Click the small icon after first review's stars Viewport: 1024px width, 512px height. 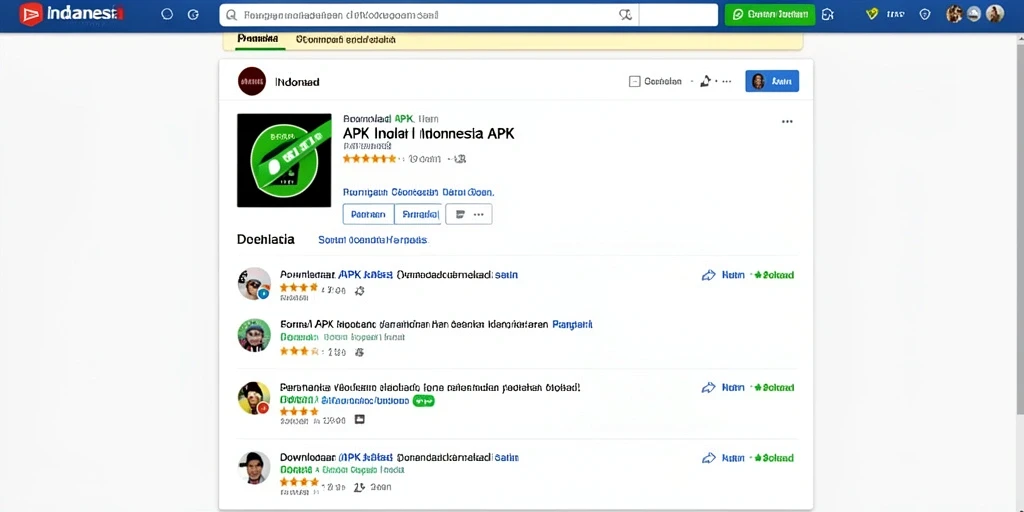(x=359, y=291)
